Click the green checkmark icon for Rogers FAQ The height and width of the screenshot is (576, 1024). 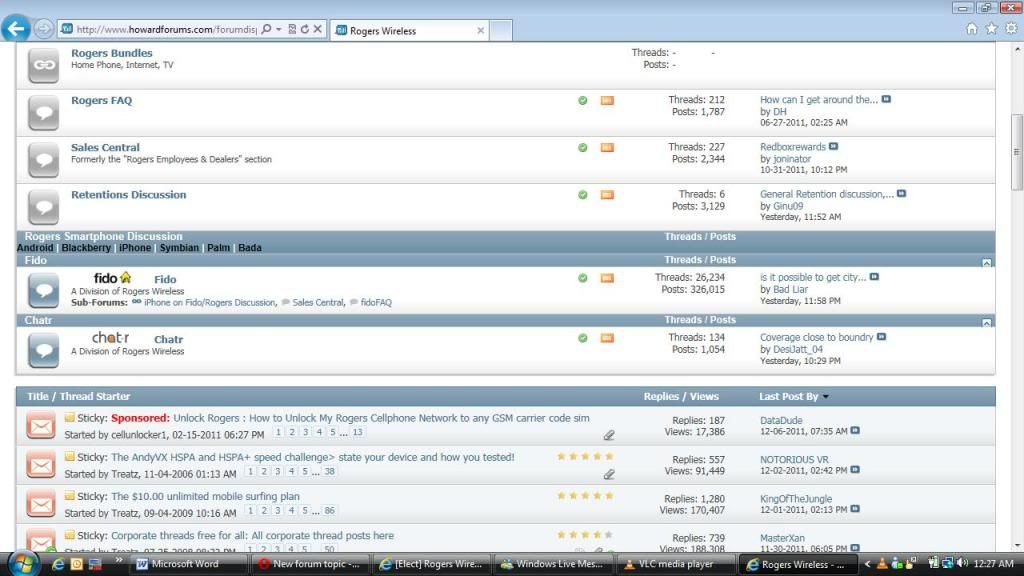583,101
